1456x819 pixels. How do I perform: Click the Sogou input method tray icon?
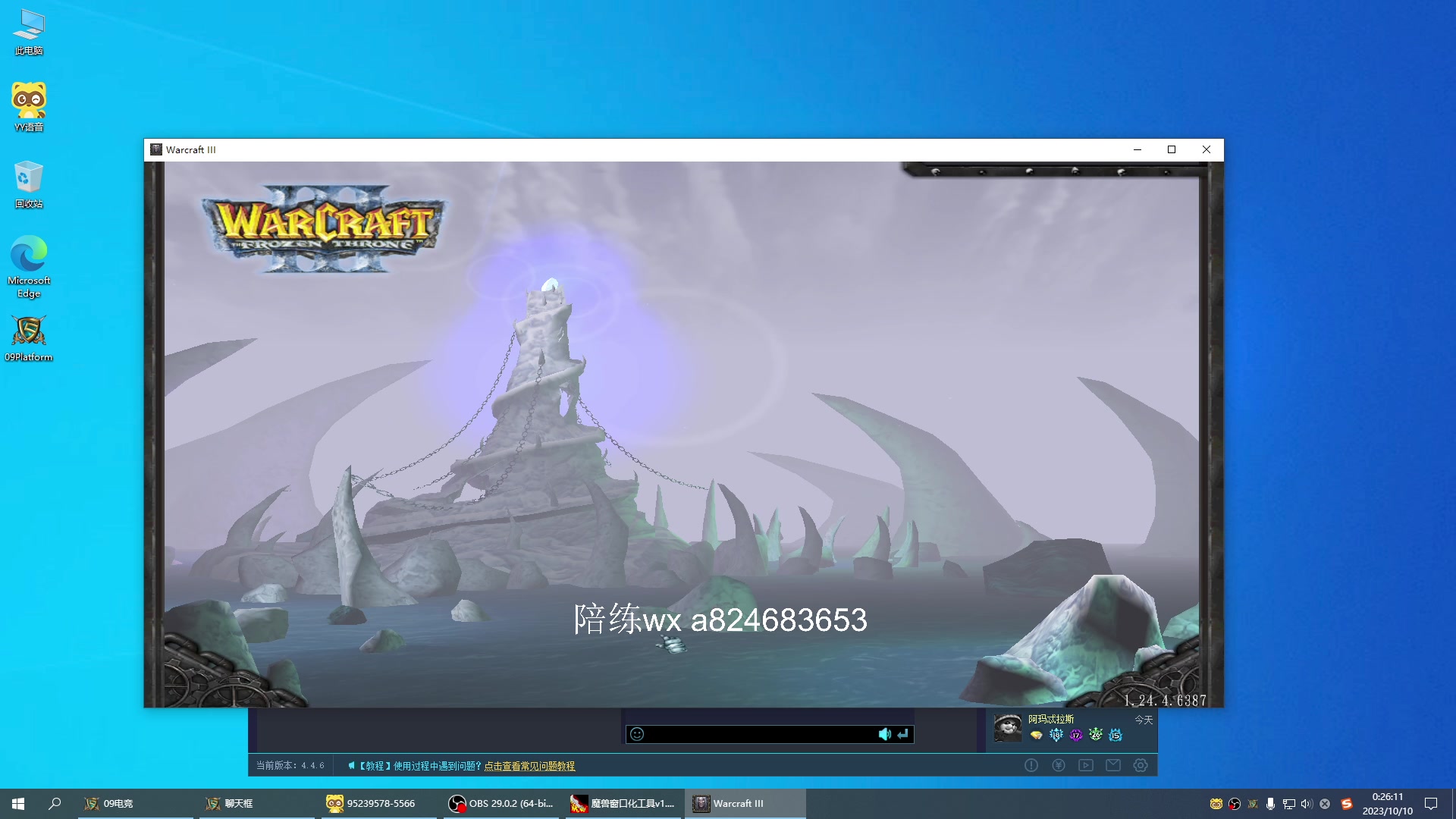point(1347,804)
